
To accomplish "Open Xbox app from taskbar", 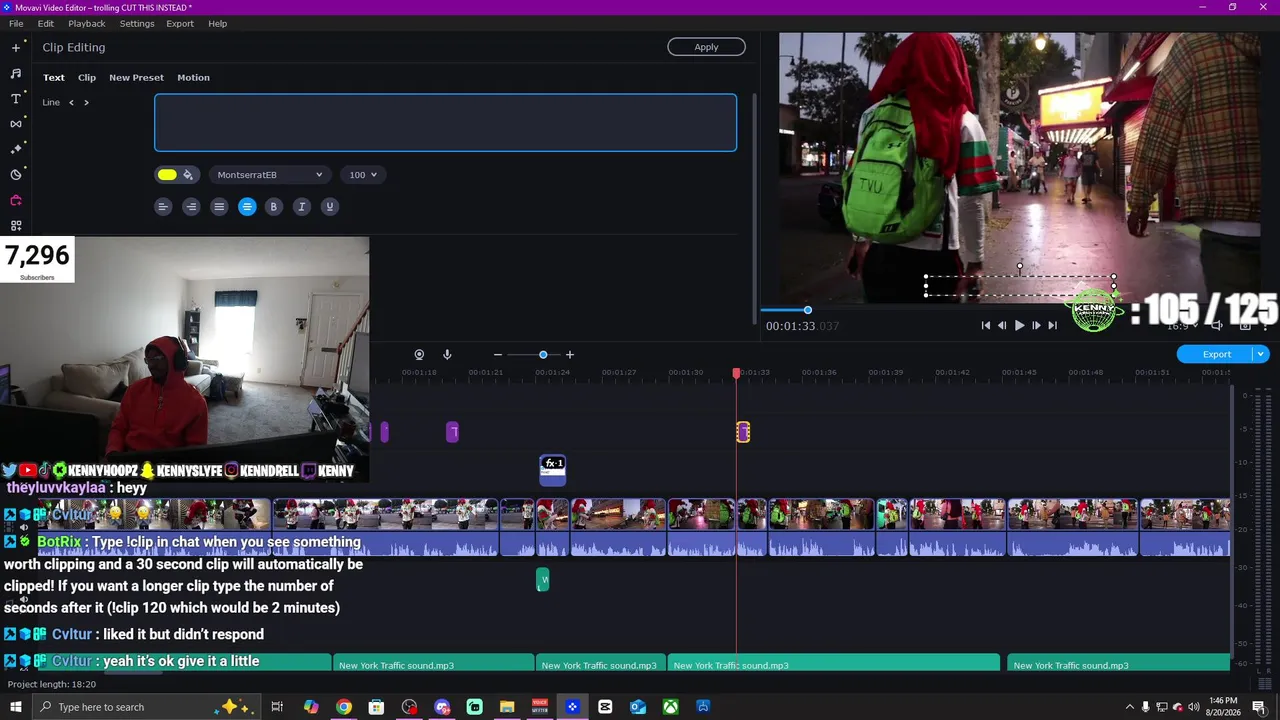I will pos(670,707).
